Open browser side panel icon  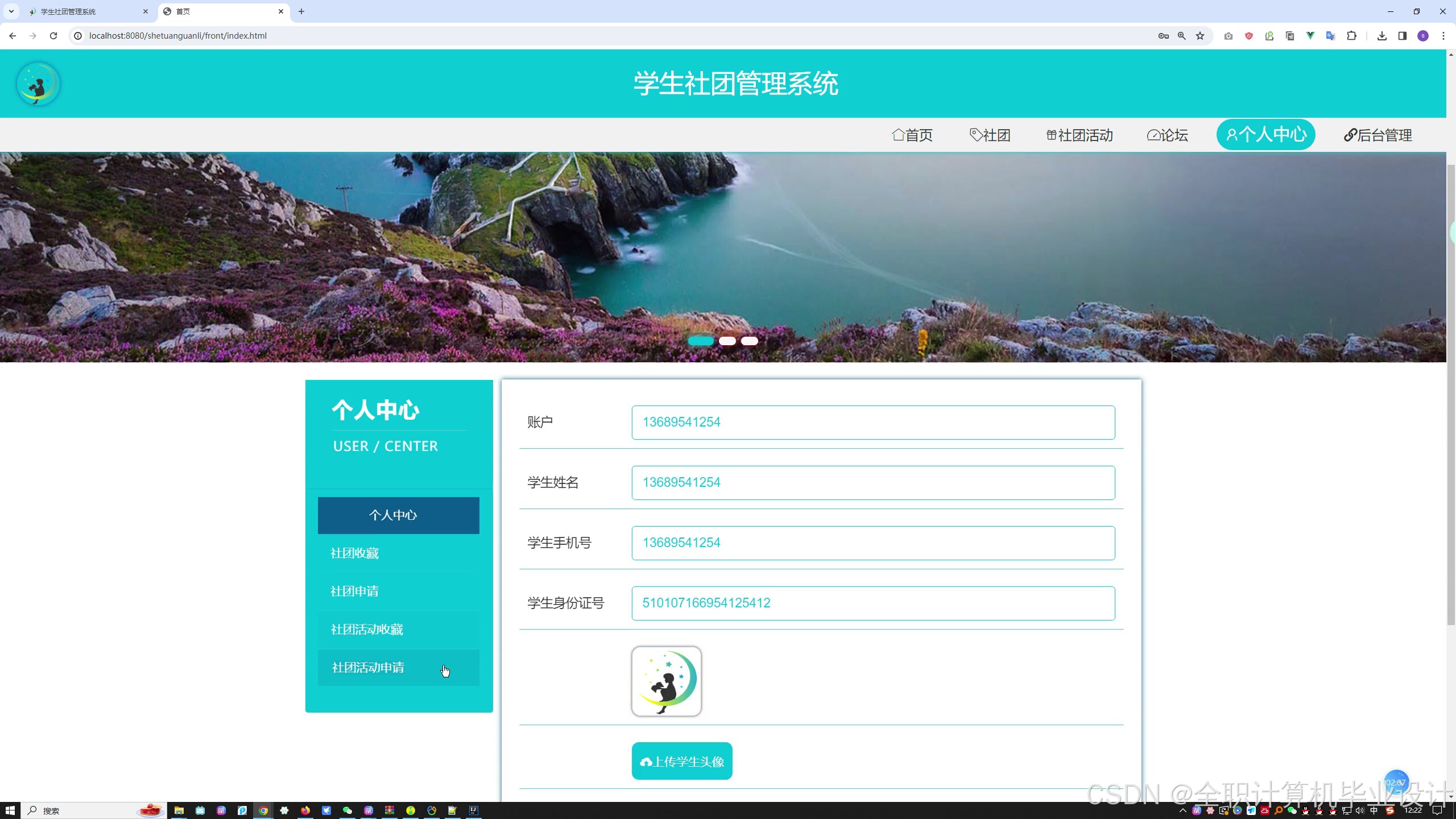tap(1402, 36)
